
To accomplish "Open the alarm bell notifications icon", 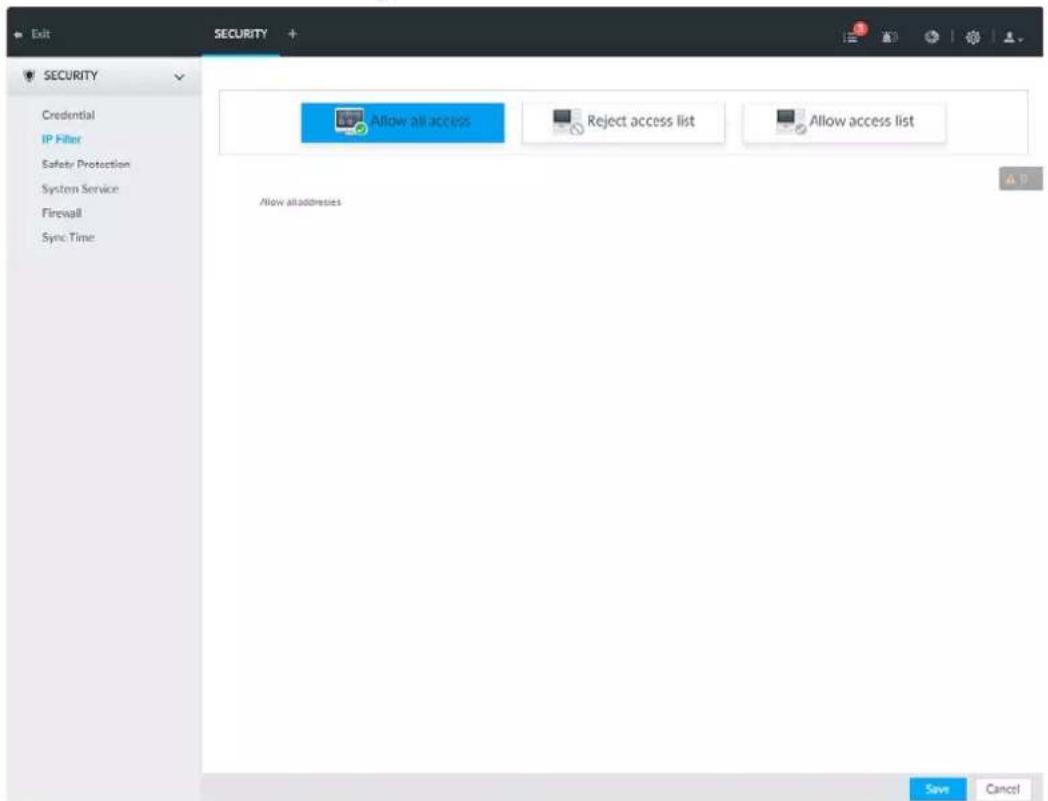I will click(890, 37).
